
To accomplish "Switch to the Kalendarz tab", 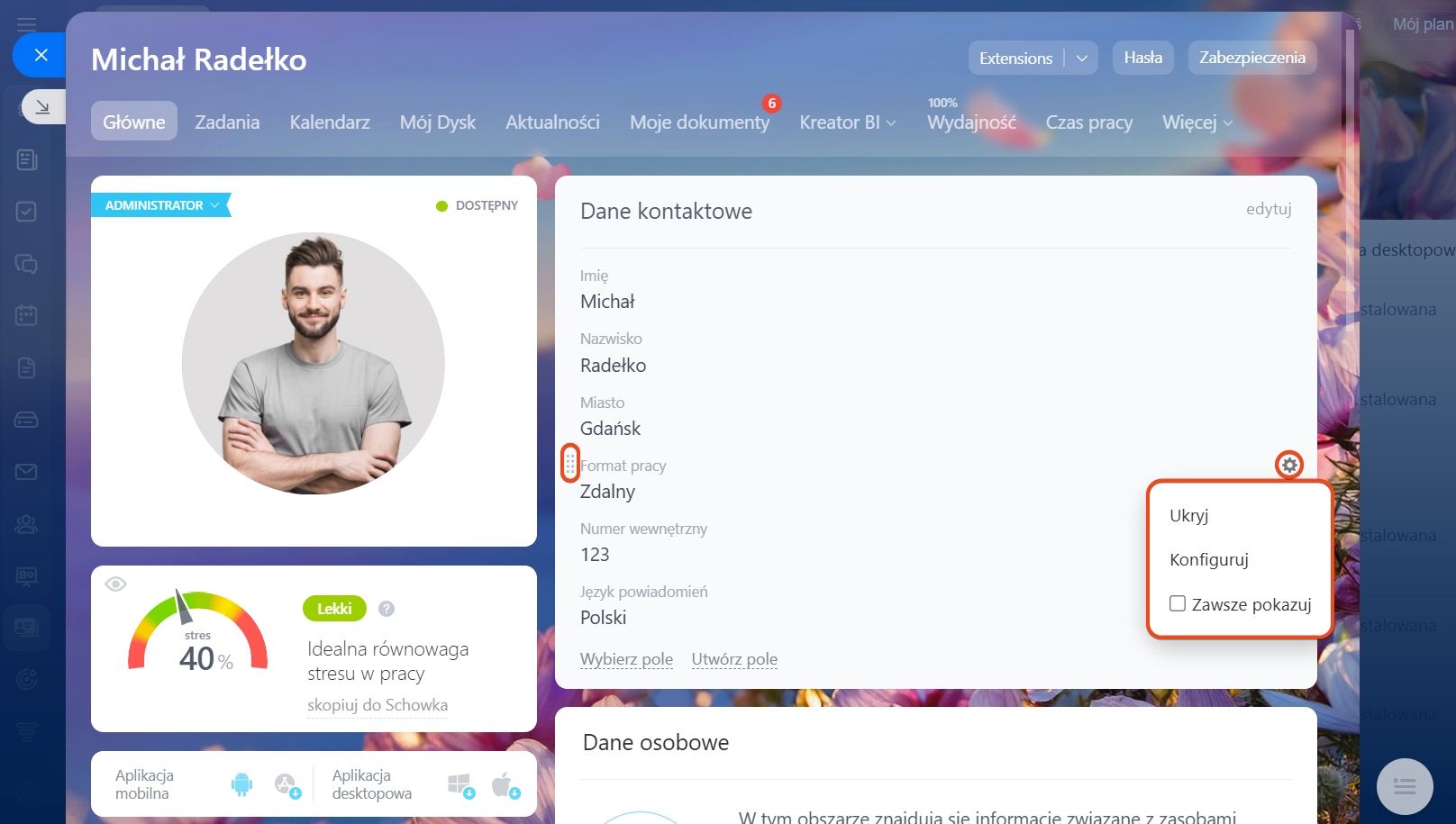I will pos(330,122).
